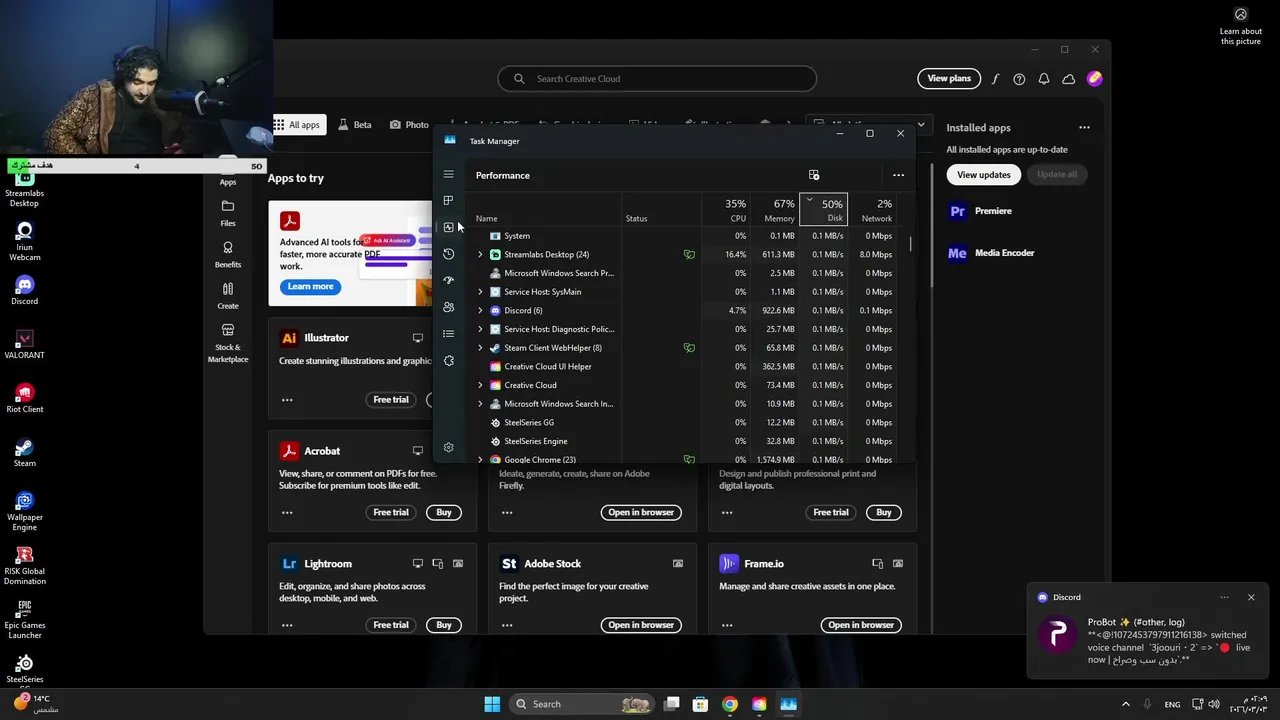Viewport: 1280px width, 720px height.
Task: Open Windows Start menu
Action: click(492, 704)
